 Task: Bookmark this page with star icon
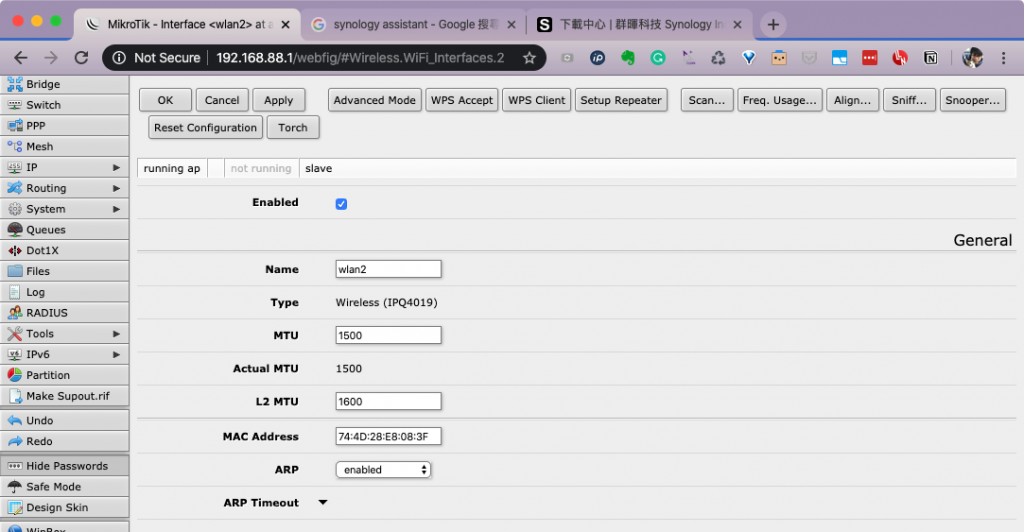pos(529,57)
